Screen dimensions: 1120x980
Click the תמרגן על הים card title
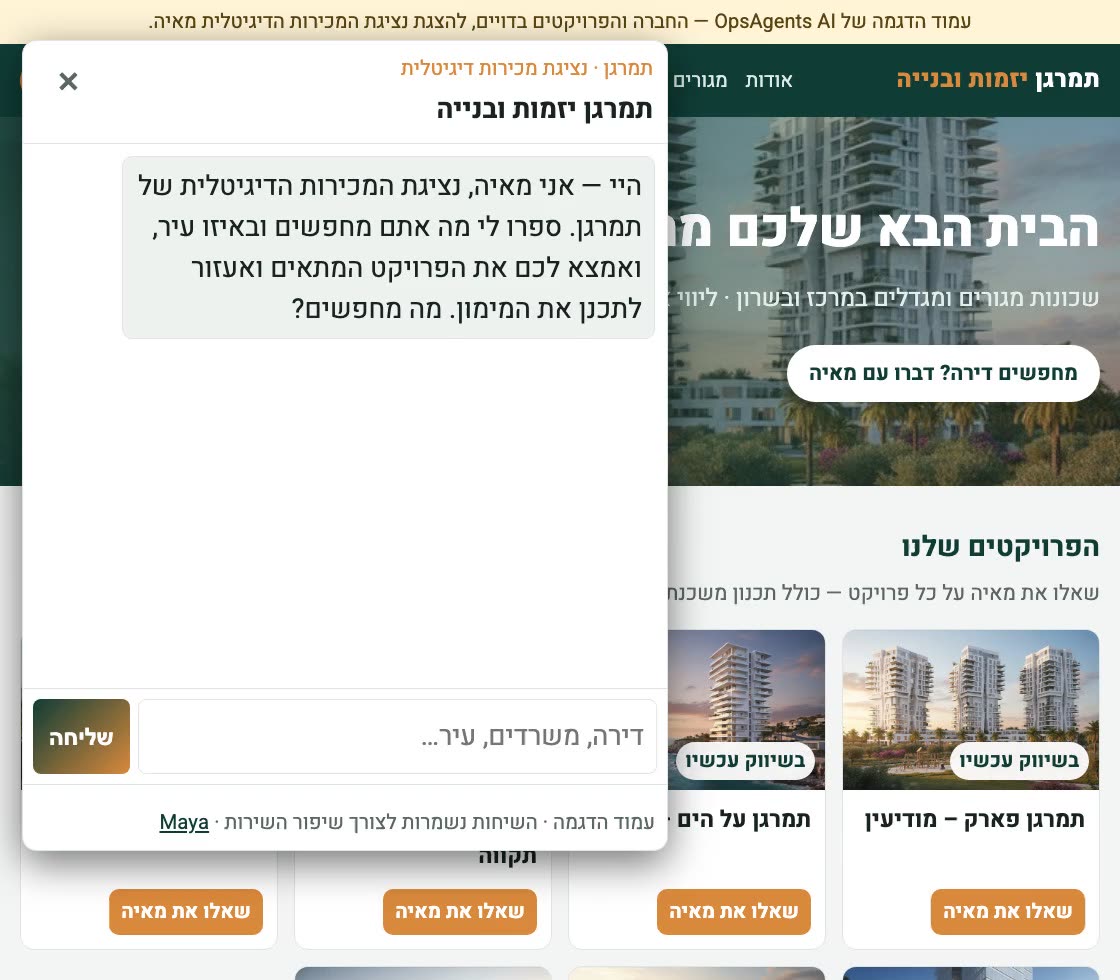pyautogui.click(x=744, y=819)
